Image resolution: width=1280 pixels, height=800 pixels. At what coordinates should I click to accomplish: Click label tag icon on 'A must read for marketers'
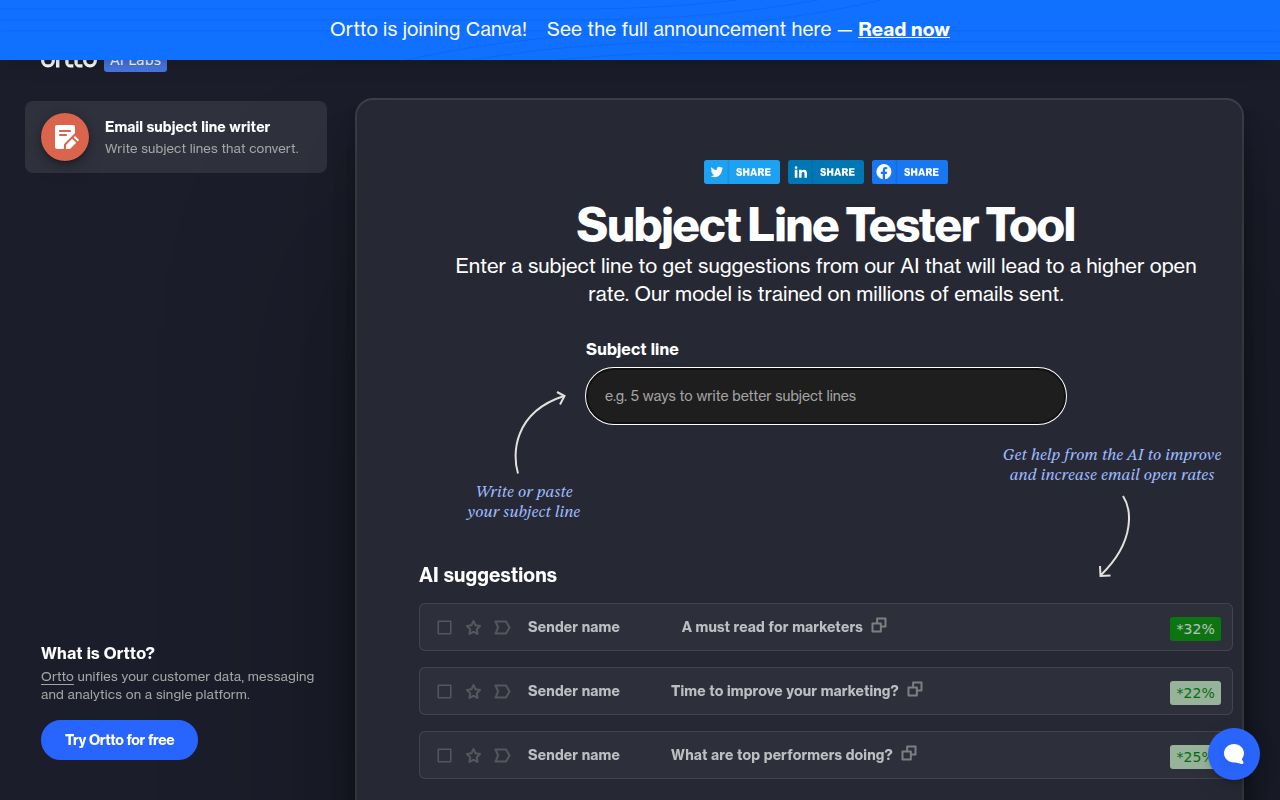(503, 627)
